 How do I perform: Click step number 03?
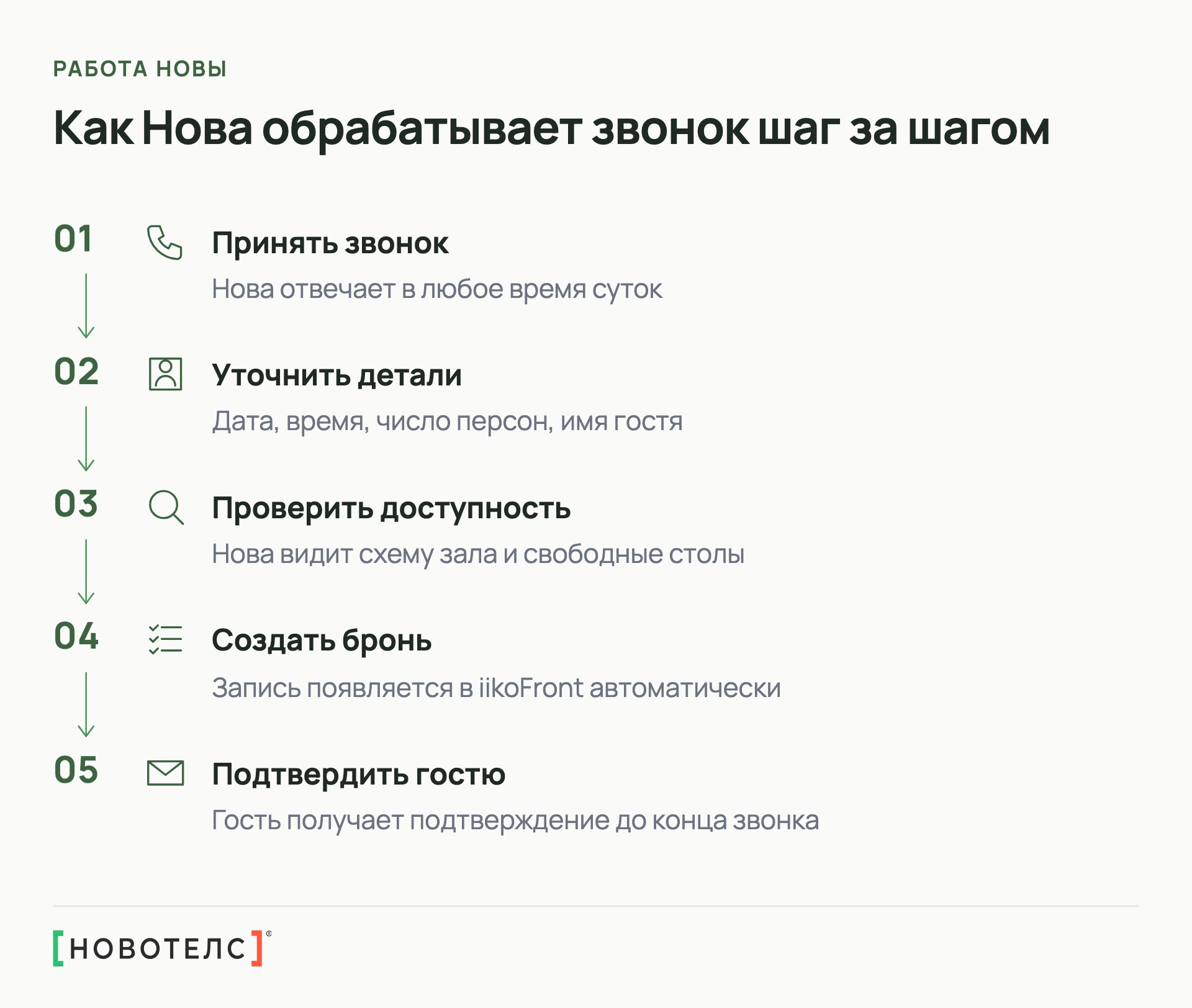76,504
